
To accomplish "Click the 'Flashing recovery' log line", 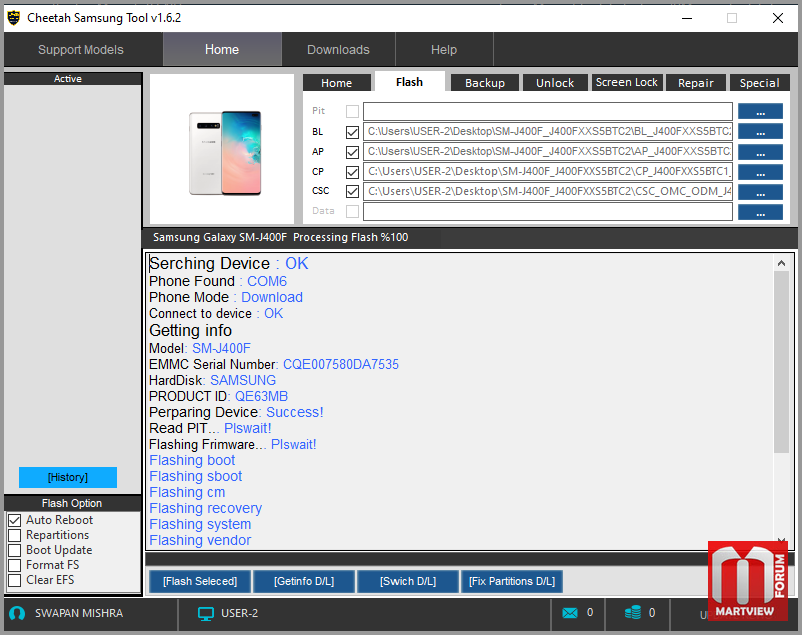I will point(206,508).
